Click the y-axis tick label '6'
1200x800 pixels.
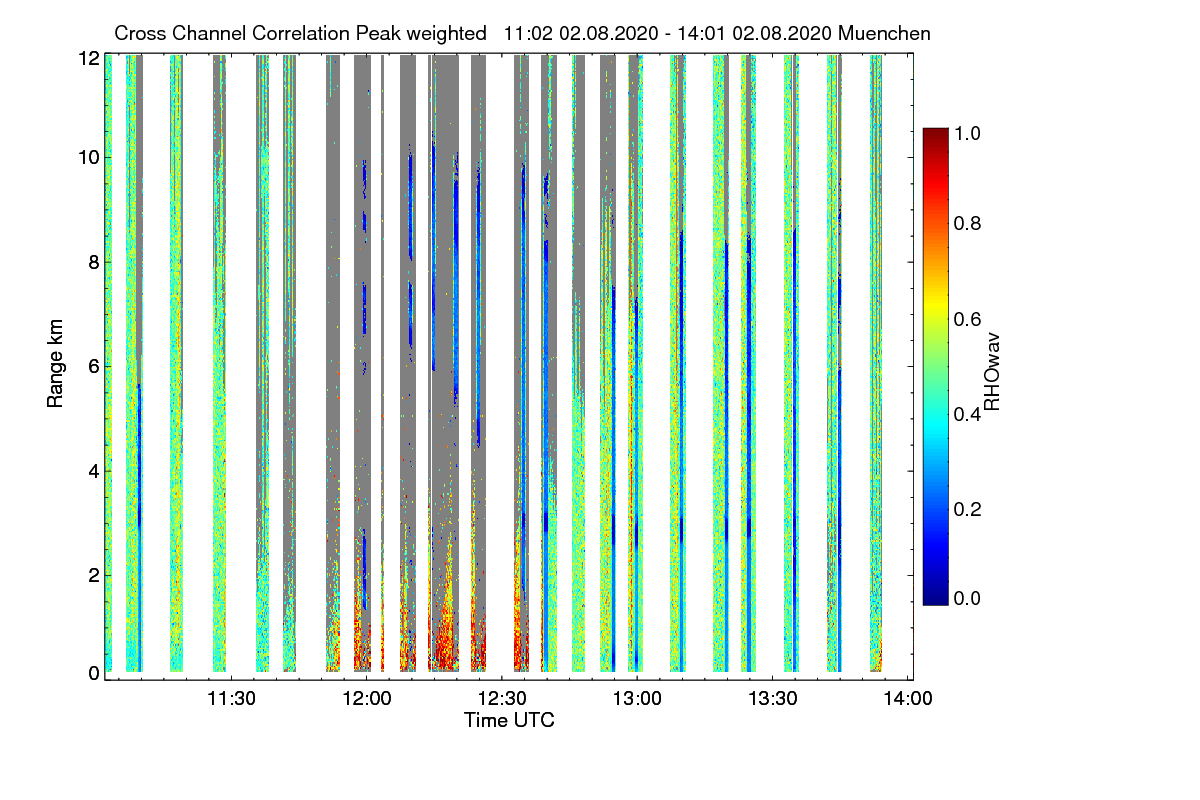pyautogui.click(x=94, y=366)
